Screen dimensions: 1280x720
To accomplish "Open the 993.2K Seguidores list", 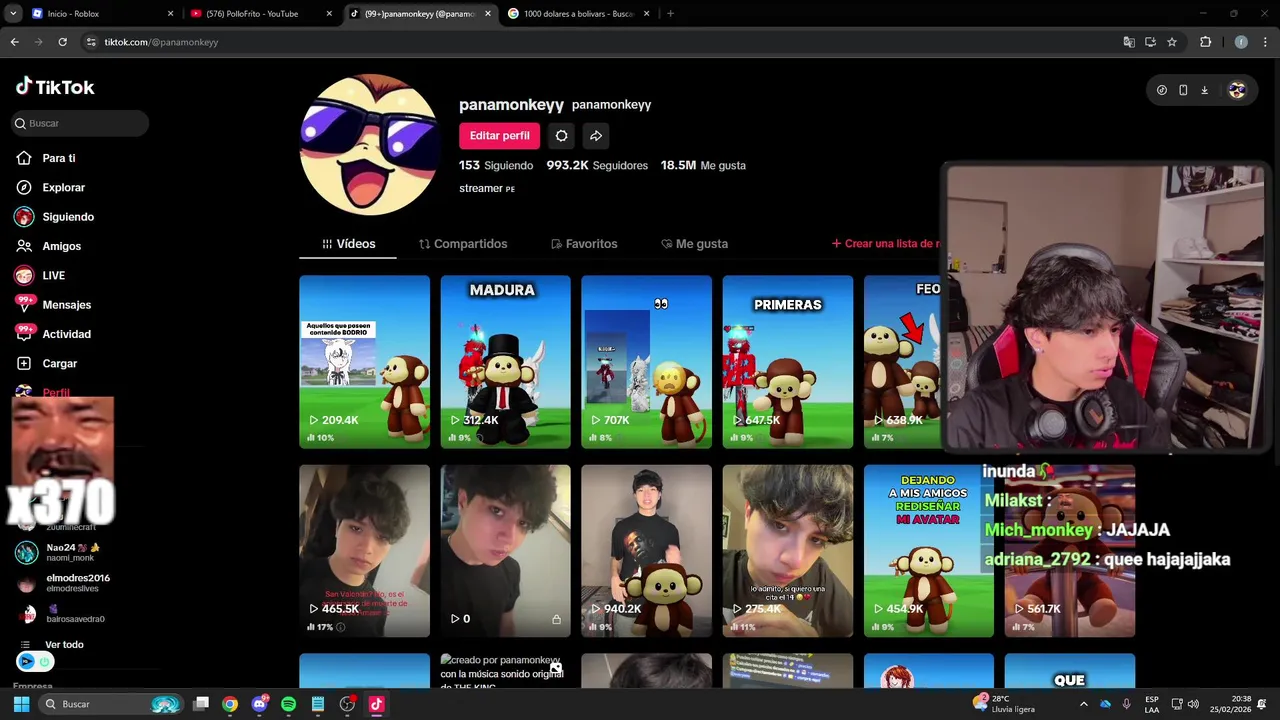I will click(x=597, y=165).
